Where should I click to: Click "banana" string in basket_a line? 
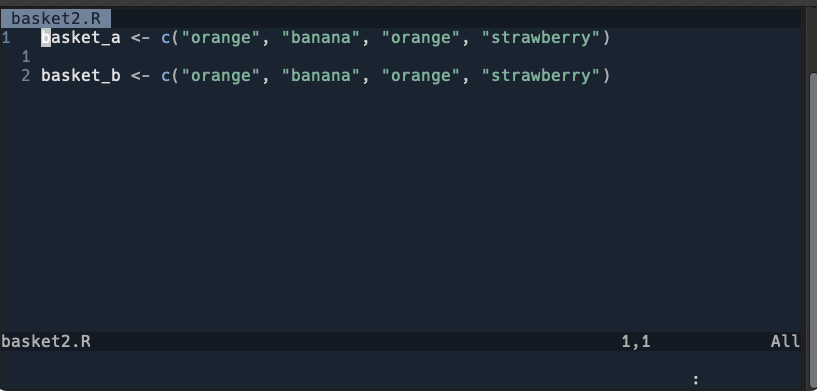click(321, 38)
